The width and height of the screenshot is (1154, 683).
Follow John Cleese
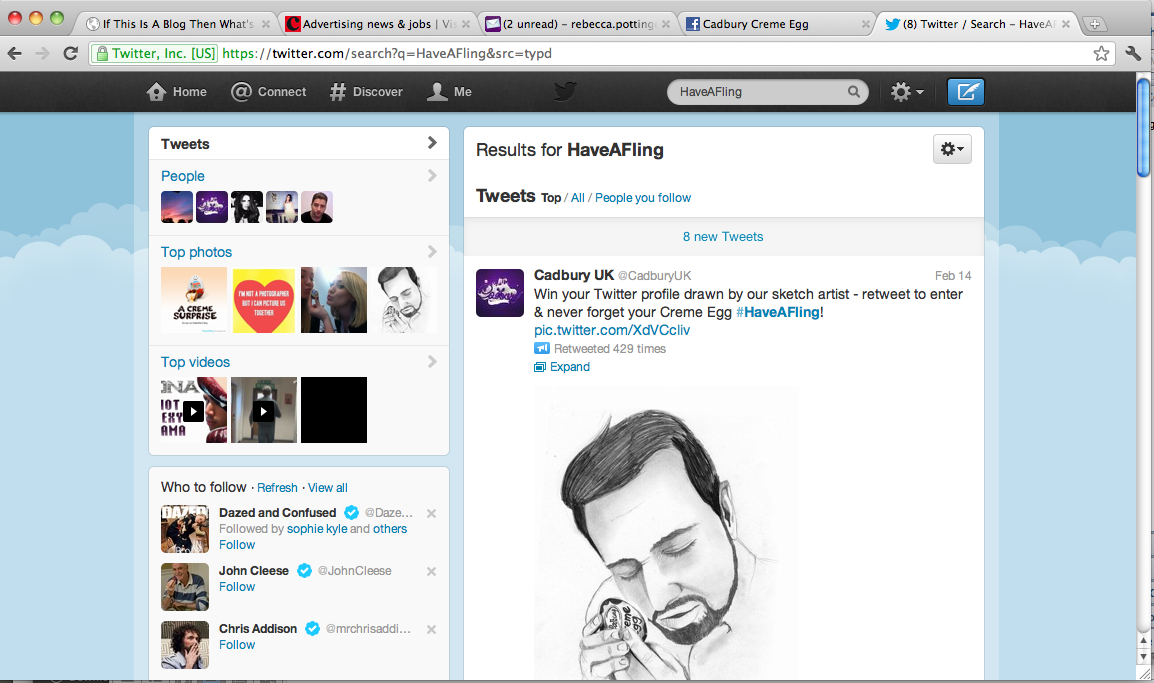pos(237,587)
